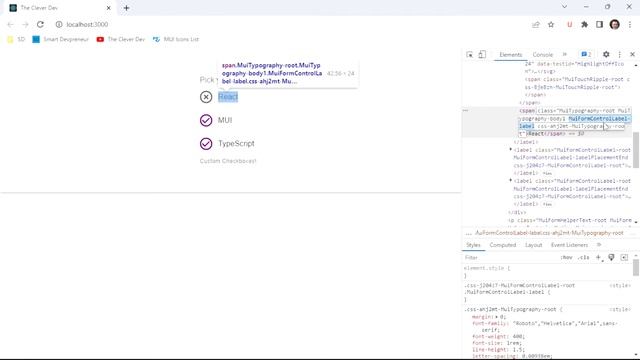
Task: Reload the localhost page
Action: click(40, 24)
